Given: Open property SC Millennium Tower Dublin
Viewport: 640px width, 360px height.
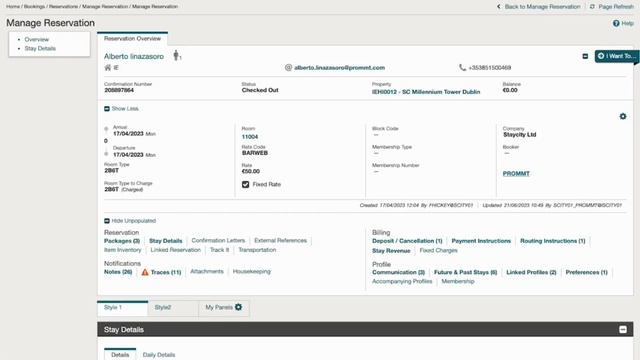Looking at the screenshot, I should tap(426, 92).
